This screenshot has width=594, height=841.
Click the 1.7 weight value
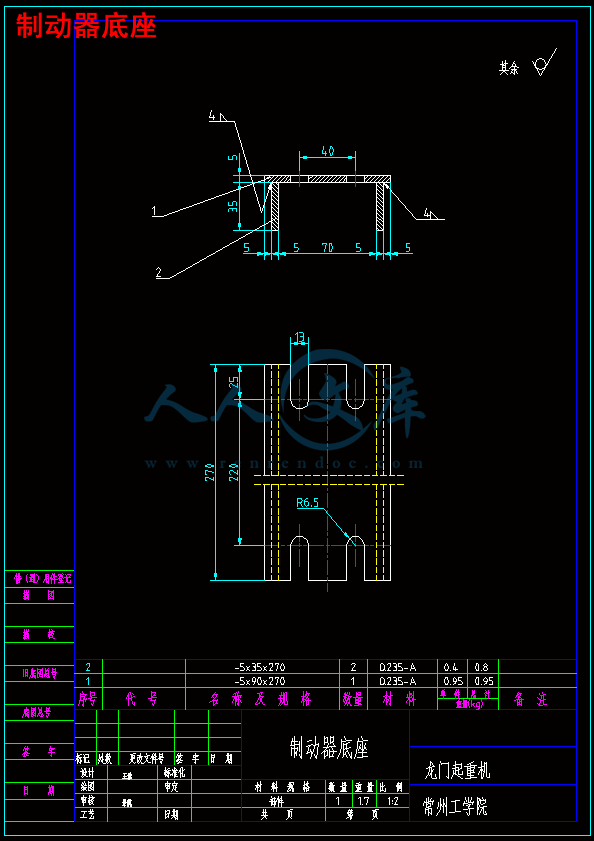[x=365, y=801]
